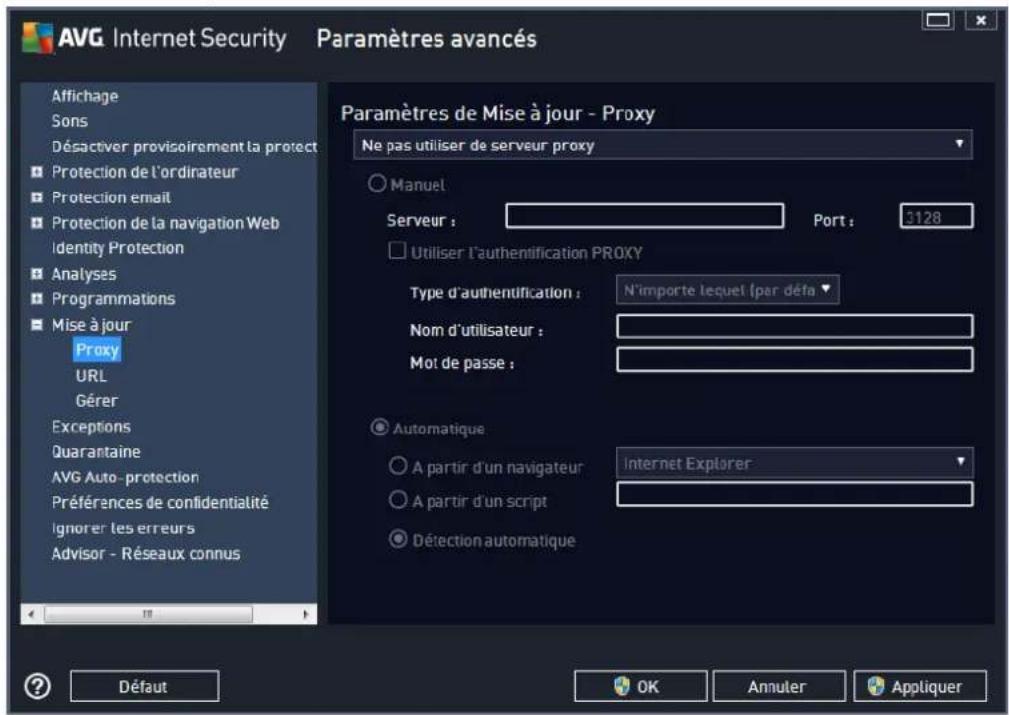Click the OK button
The image size is (1009, 715).
[x=640, y=687]
